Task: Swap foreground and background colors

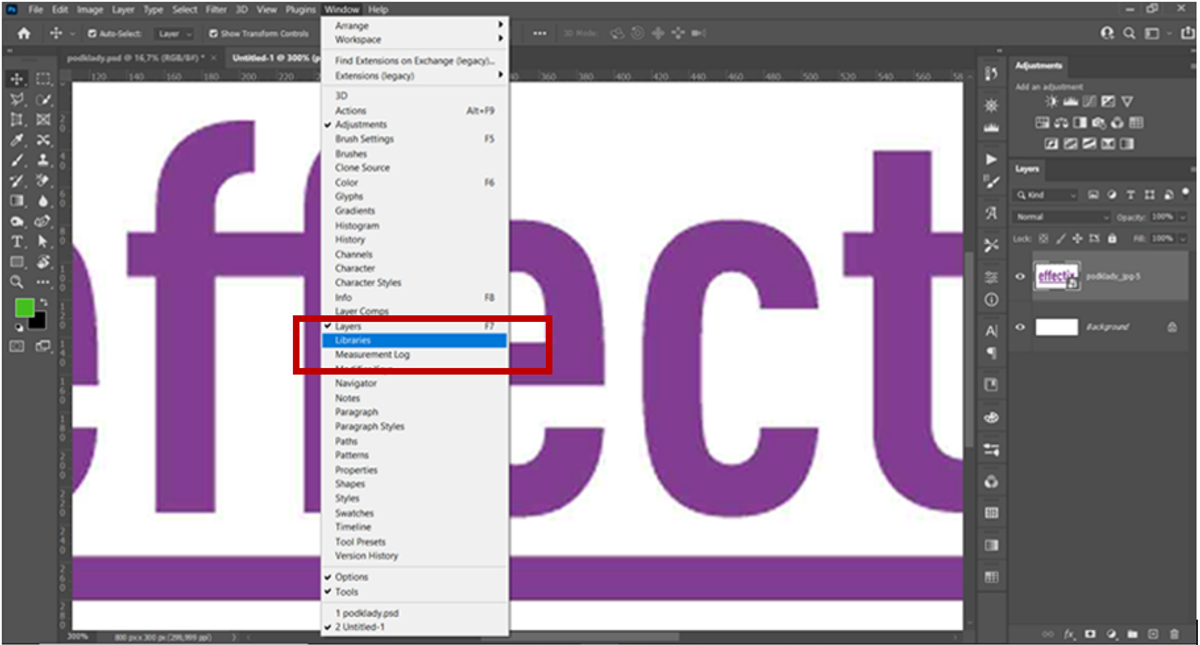Action: 42,303
